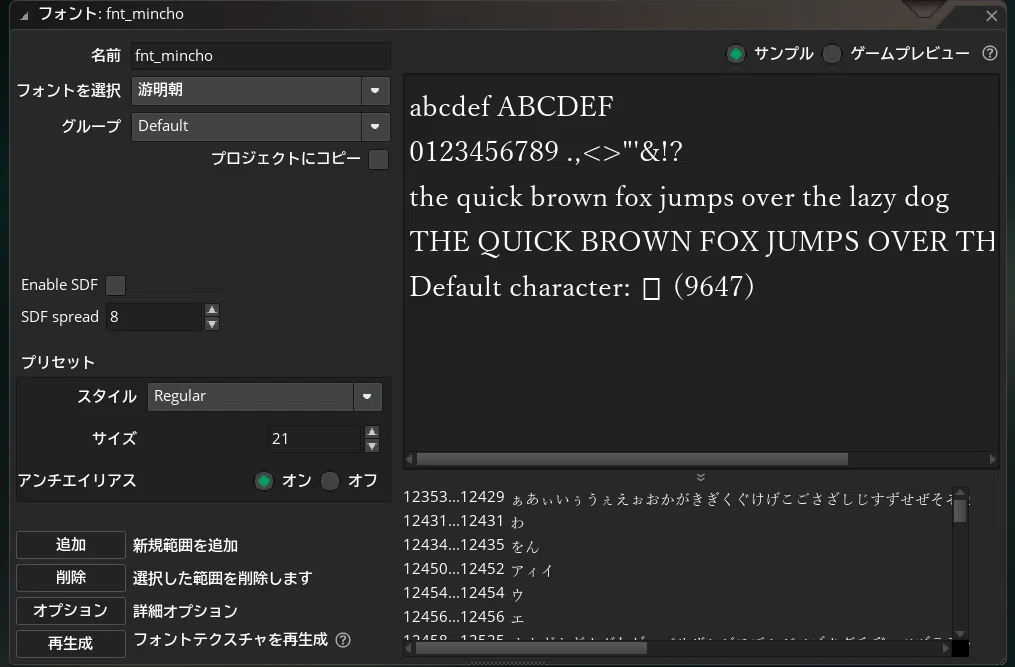The width and height of the screenshot is (1015, 667).
Task: Enable the プロジェクトにコピー checkbox
Action: [x=379, y=159]
